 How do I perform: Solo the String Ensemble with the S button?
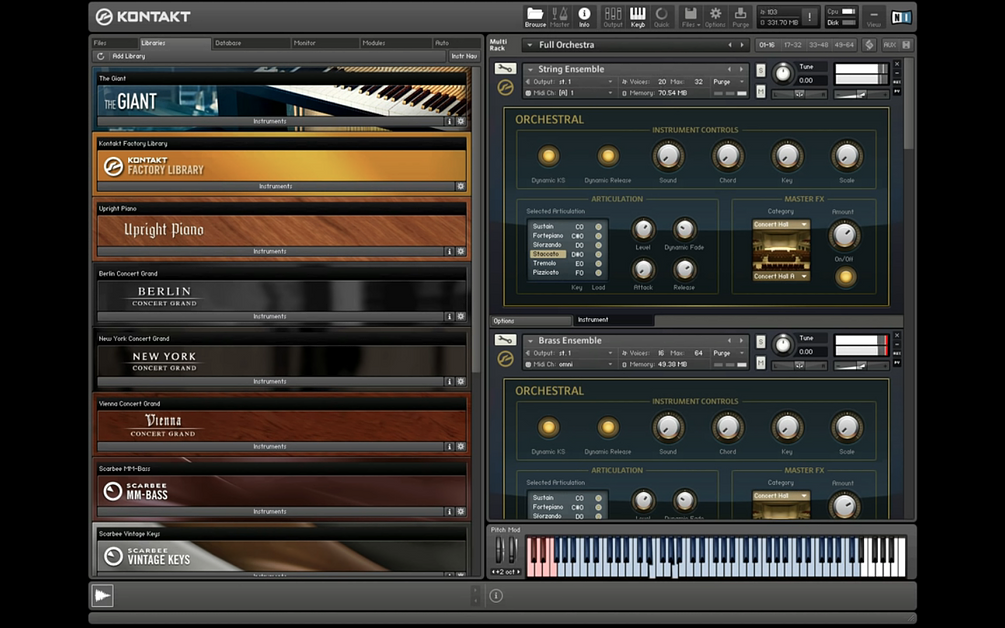(760, 69)
